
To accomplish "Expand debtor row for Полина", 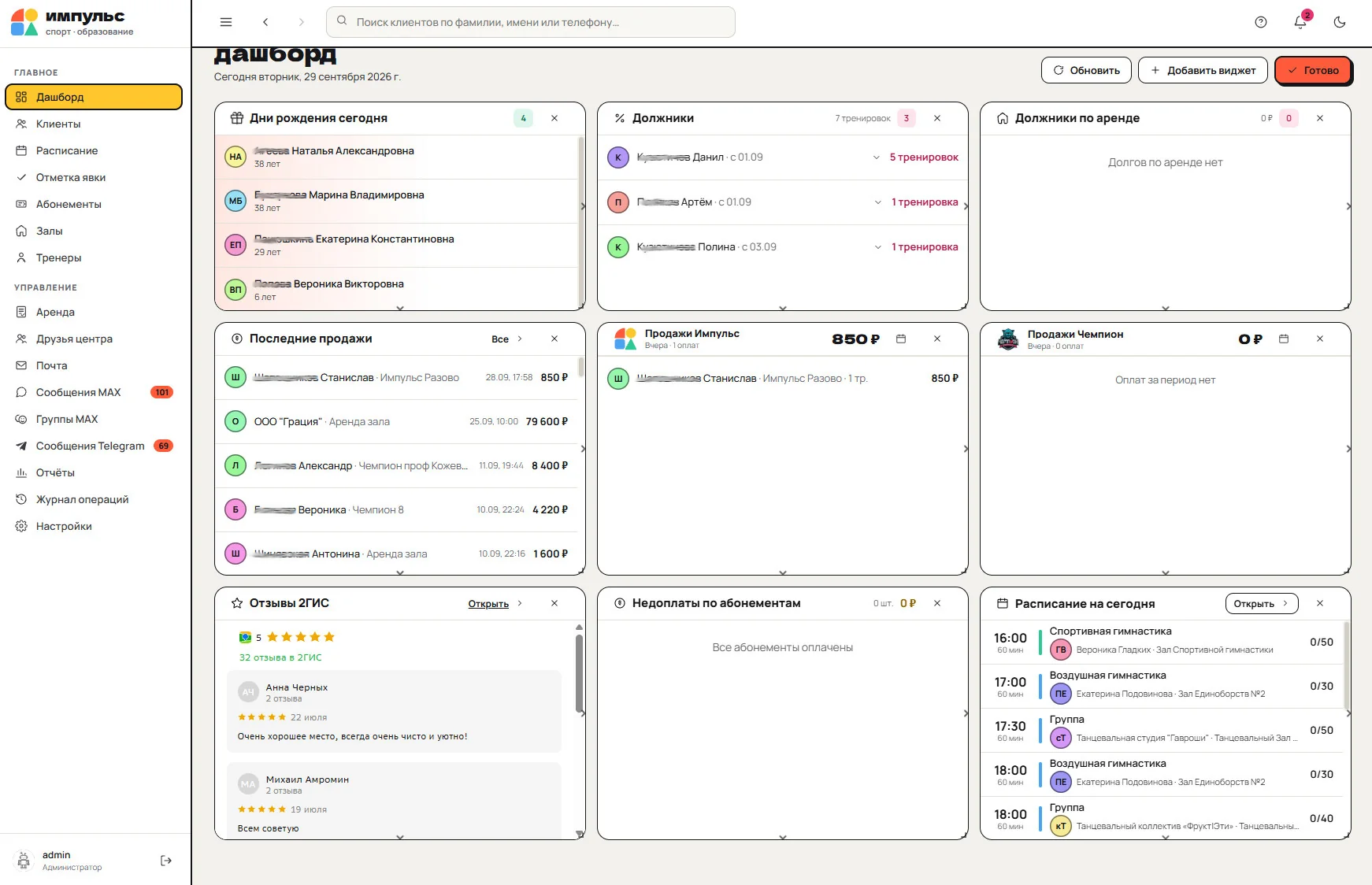I will (x=878, y=247).
